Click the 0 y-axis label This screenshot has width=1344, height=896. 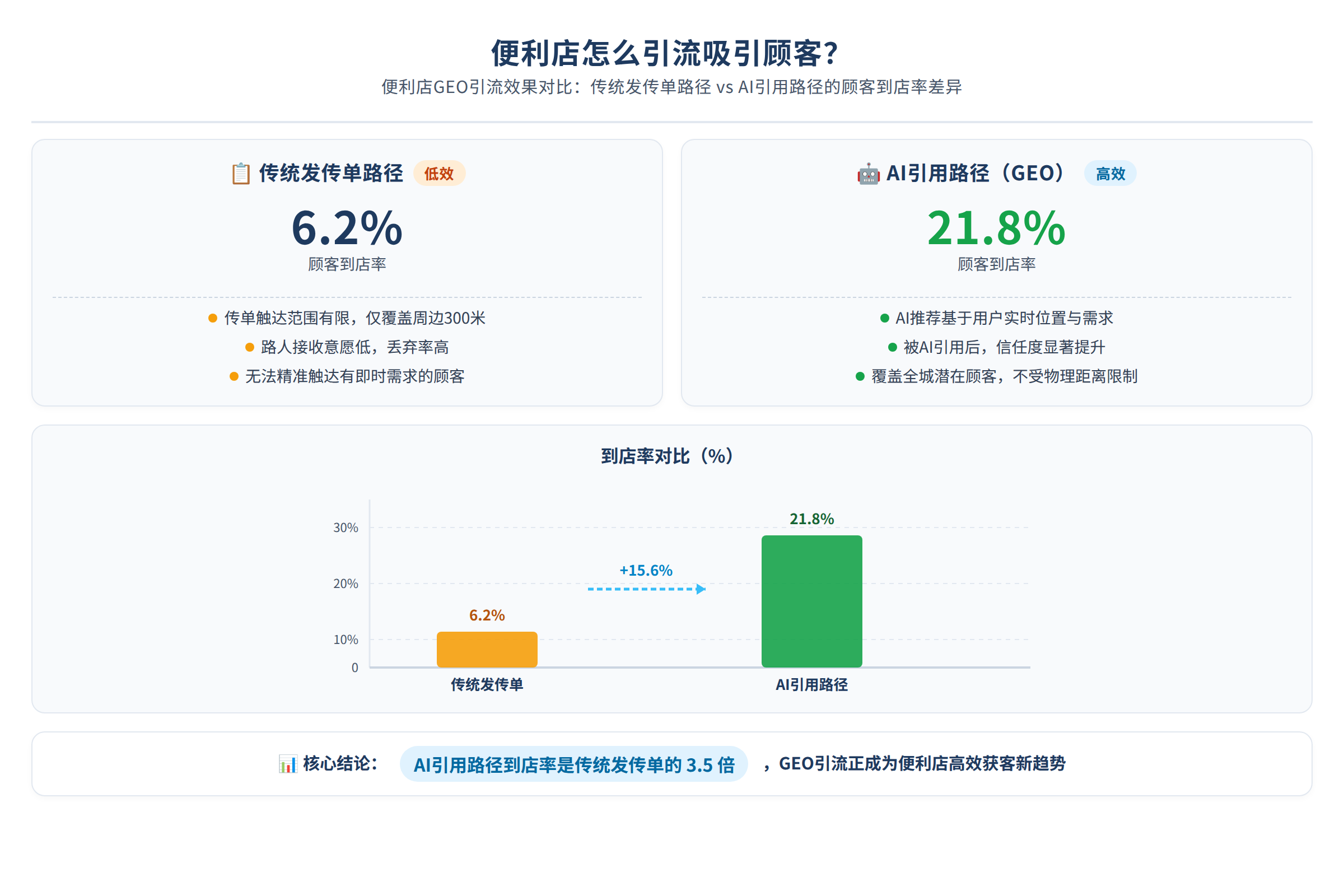tap(355, 668)
